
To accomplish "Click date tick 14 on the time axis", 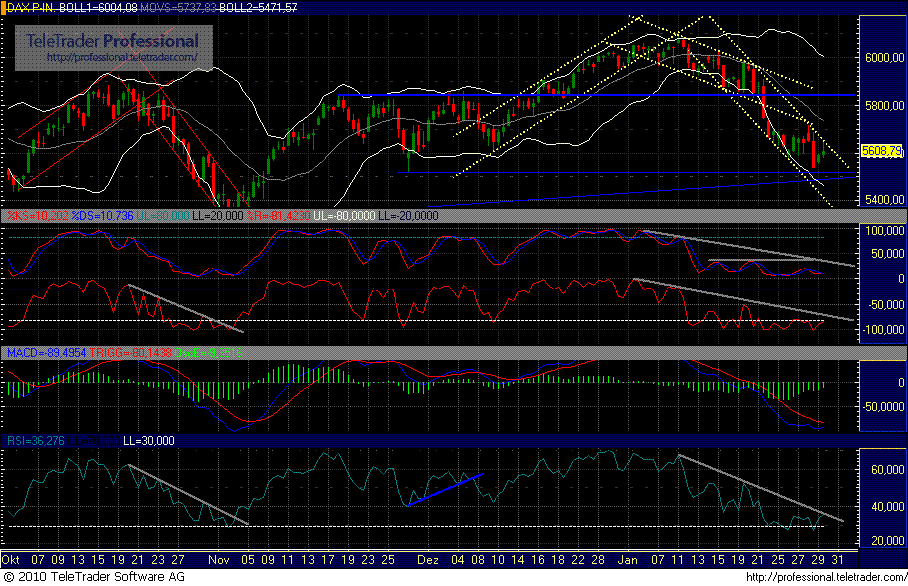I will 518,559.
